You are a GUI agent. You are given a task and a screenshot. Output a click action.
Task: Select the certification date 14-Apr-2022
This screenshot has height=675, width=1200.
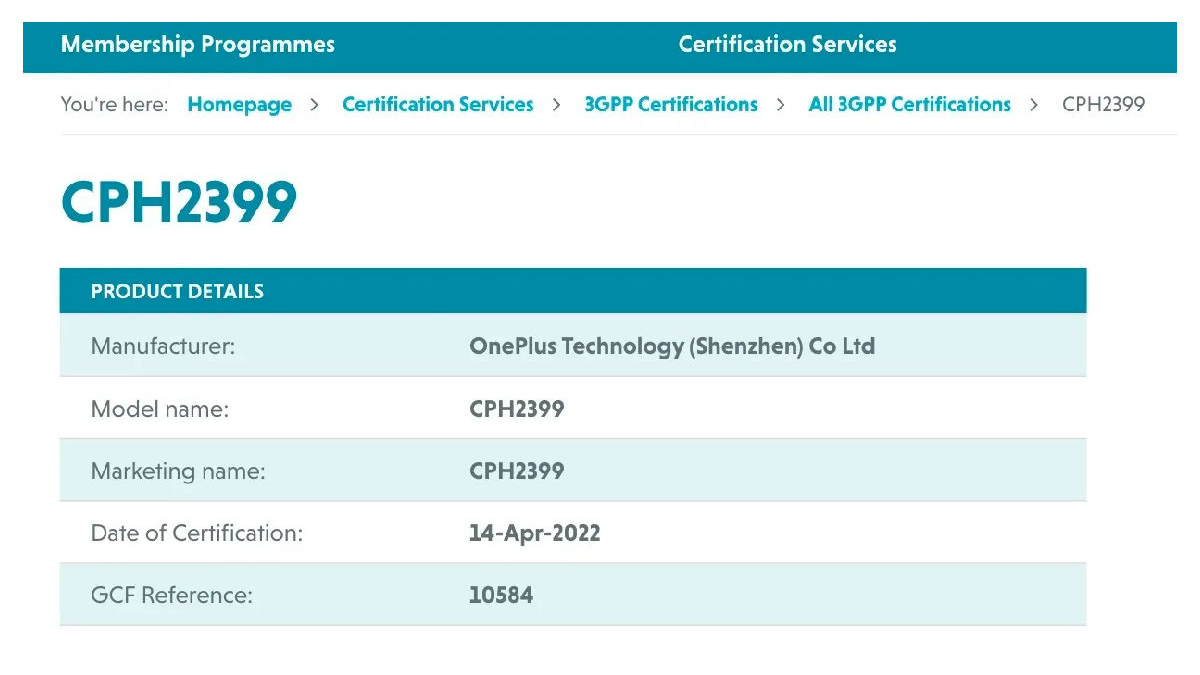(534, 533)
